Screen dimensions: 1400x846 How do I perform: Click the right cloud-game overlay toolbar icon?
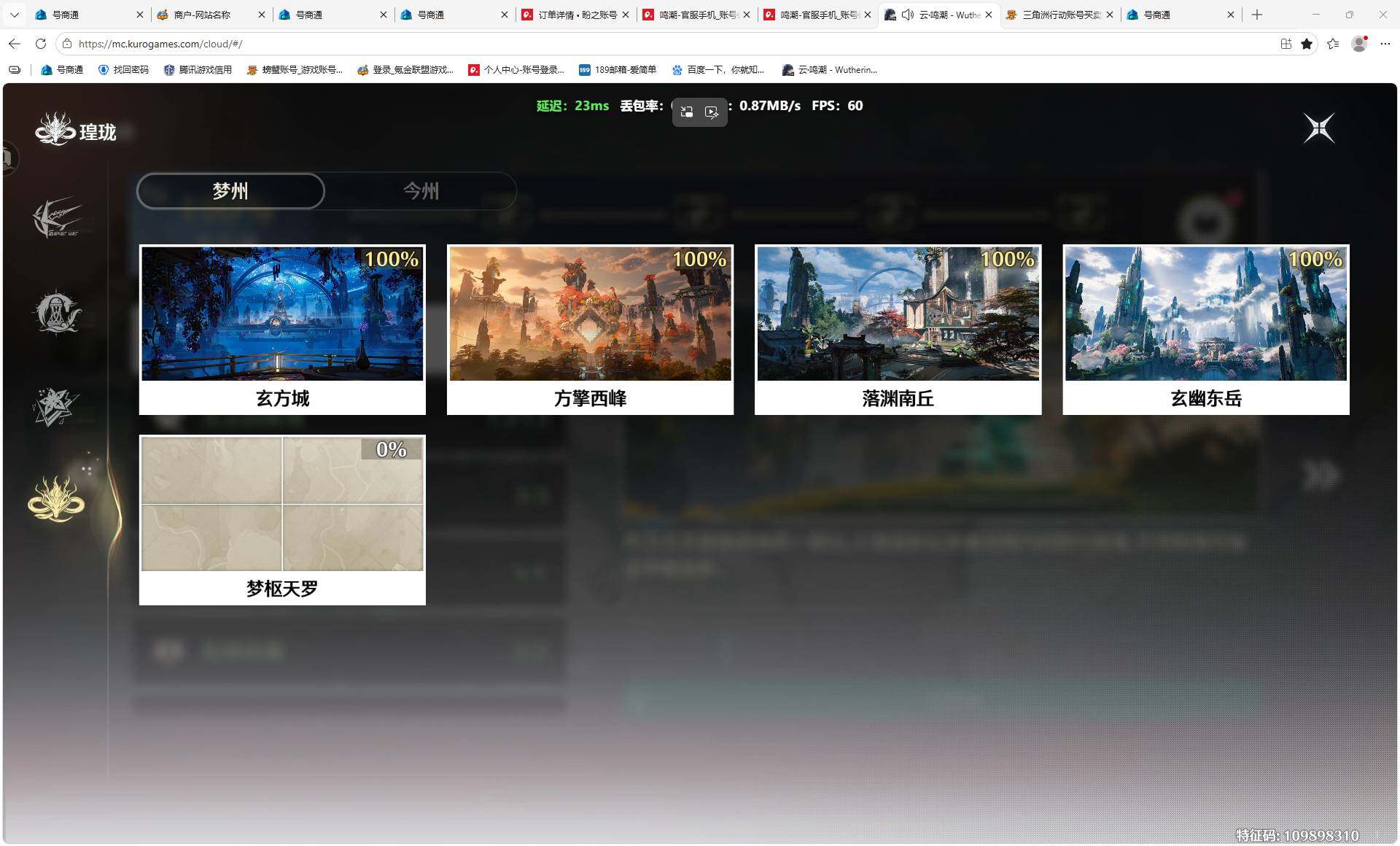click(712, 112)
